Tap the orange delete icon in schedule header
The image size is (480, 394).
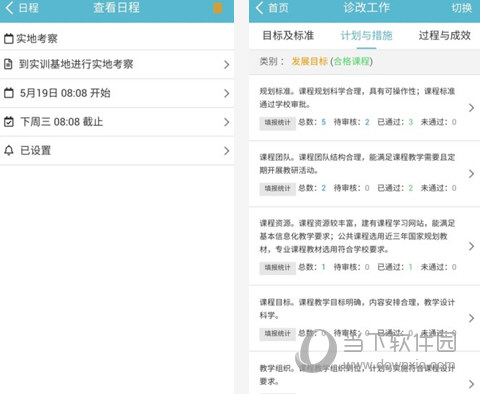pyautogui.click(x=218, y=8)
